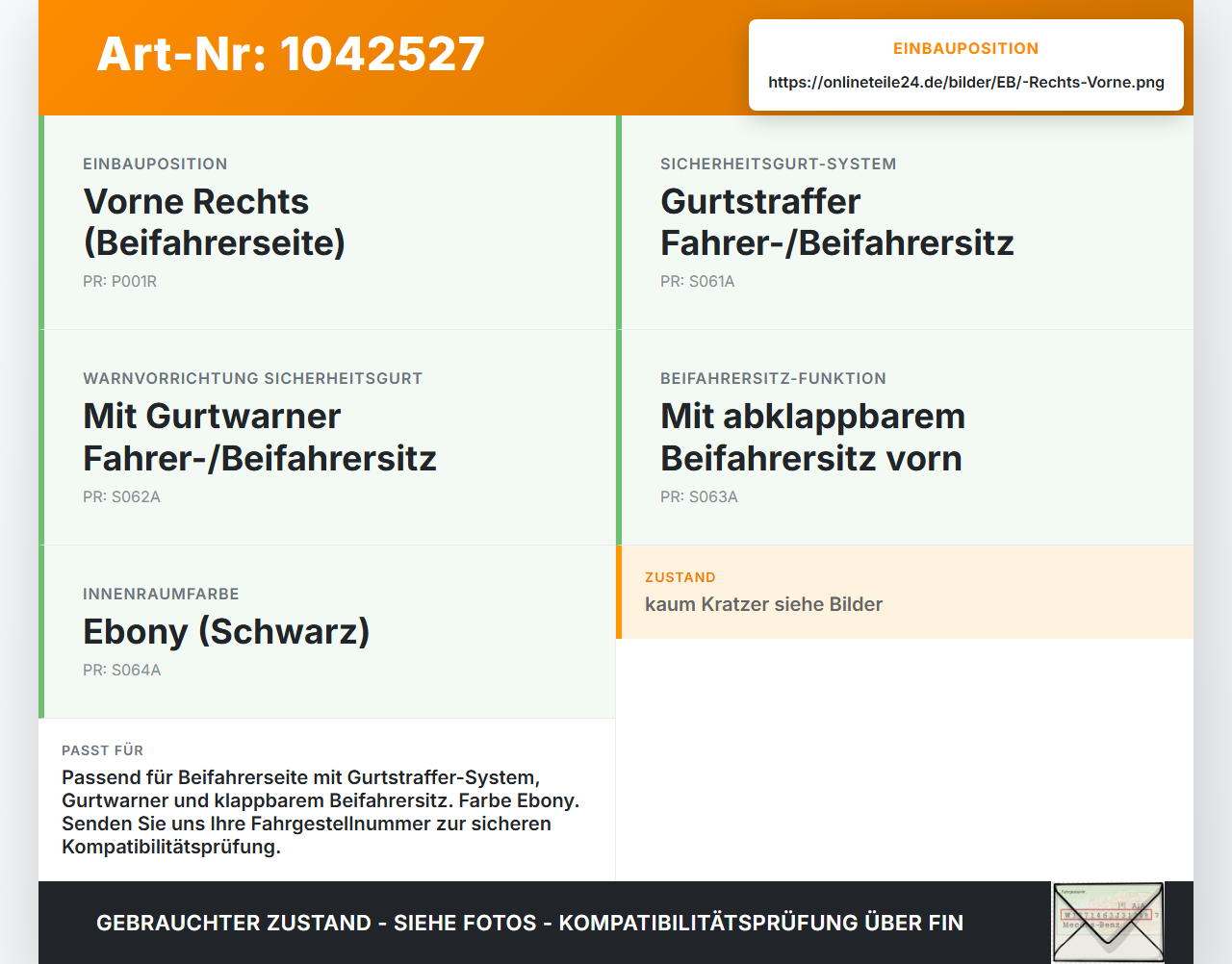The image size is (1232, 964).
Task: Click the GEBRAUCHTER ZUSTAND footer banner text
Action: pos(529,923)
